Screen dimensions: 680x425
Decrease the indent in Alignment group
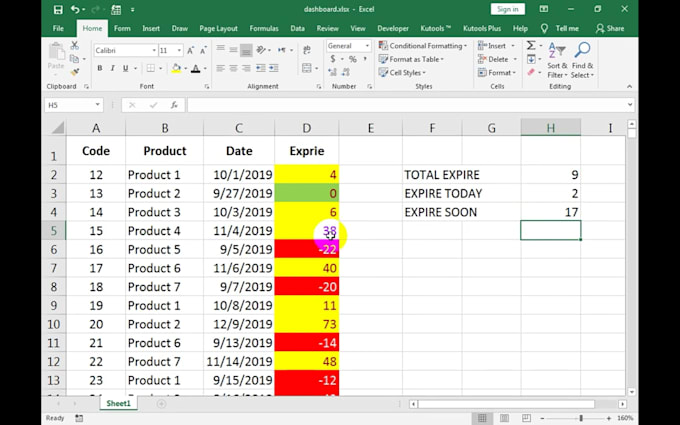tap(261, 68)
